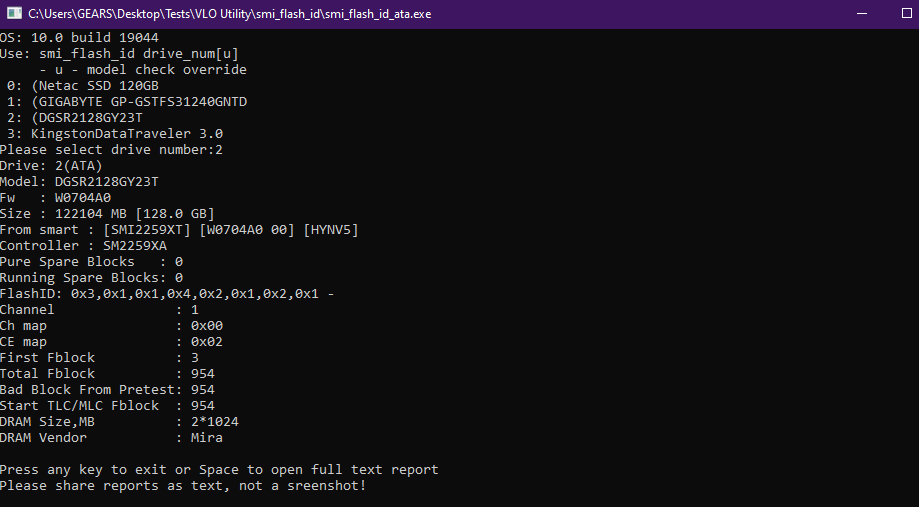This screenshot has width=919, height=507.
Task: Click the CE map 0x02 line
Action: 111,342
